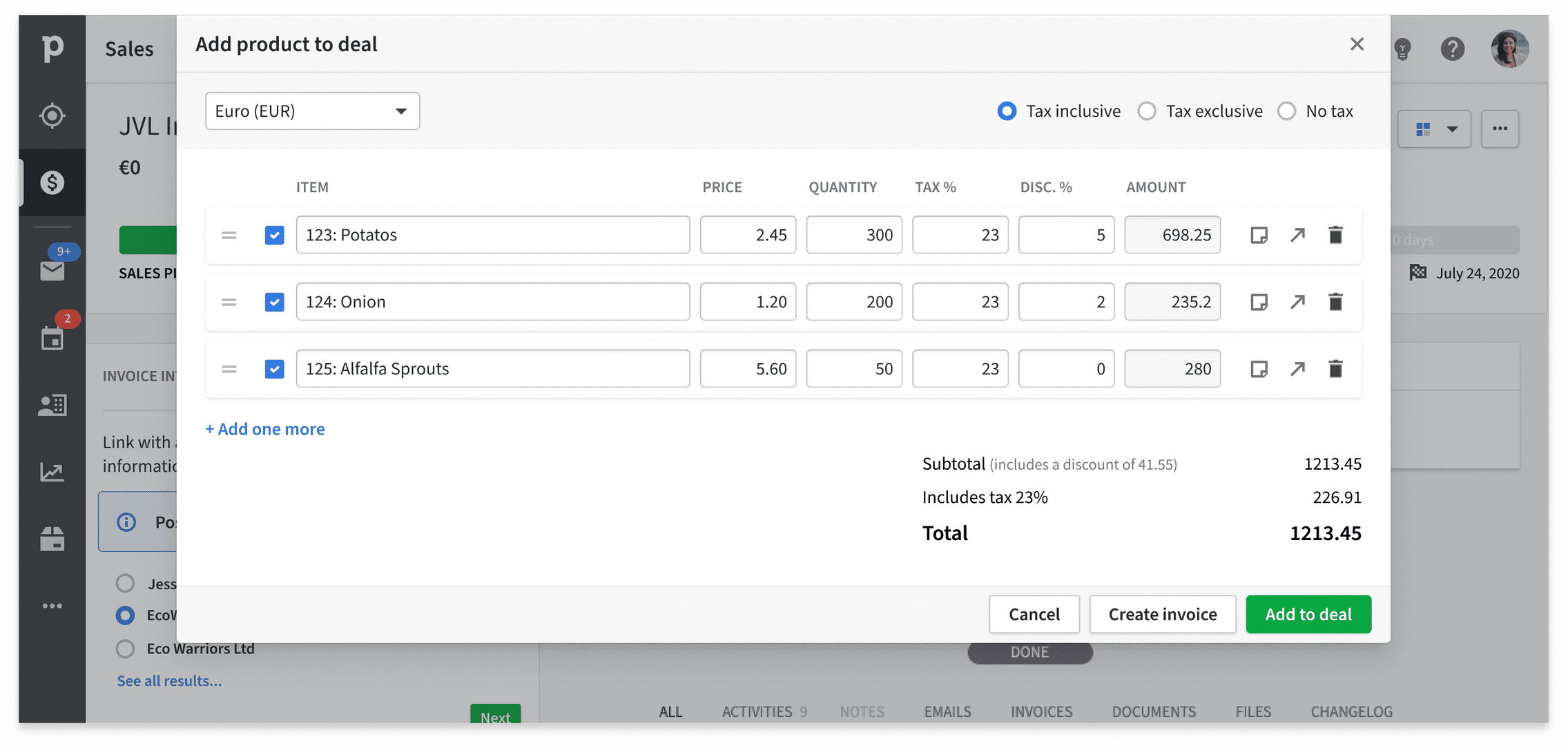This screenshot has width=1568, height=746.
Task: Delete the Potatos product row
Action: coord(1336,235)
